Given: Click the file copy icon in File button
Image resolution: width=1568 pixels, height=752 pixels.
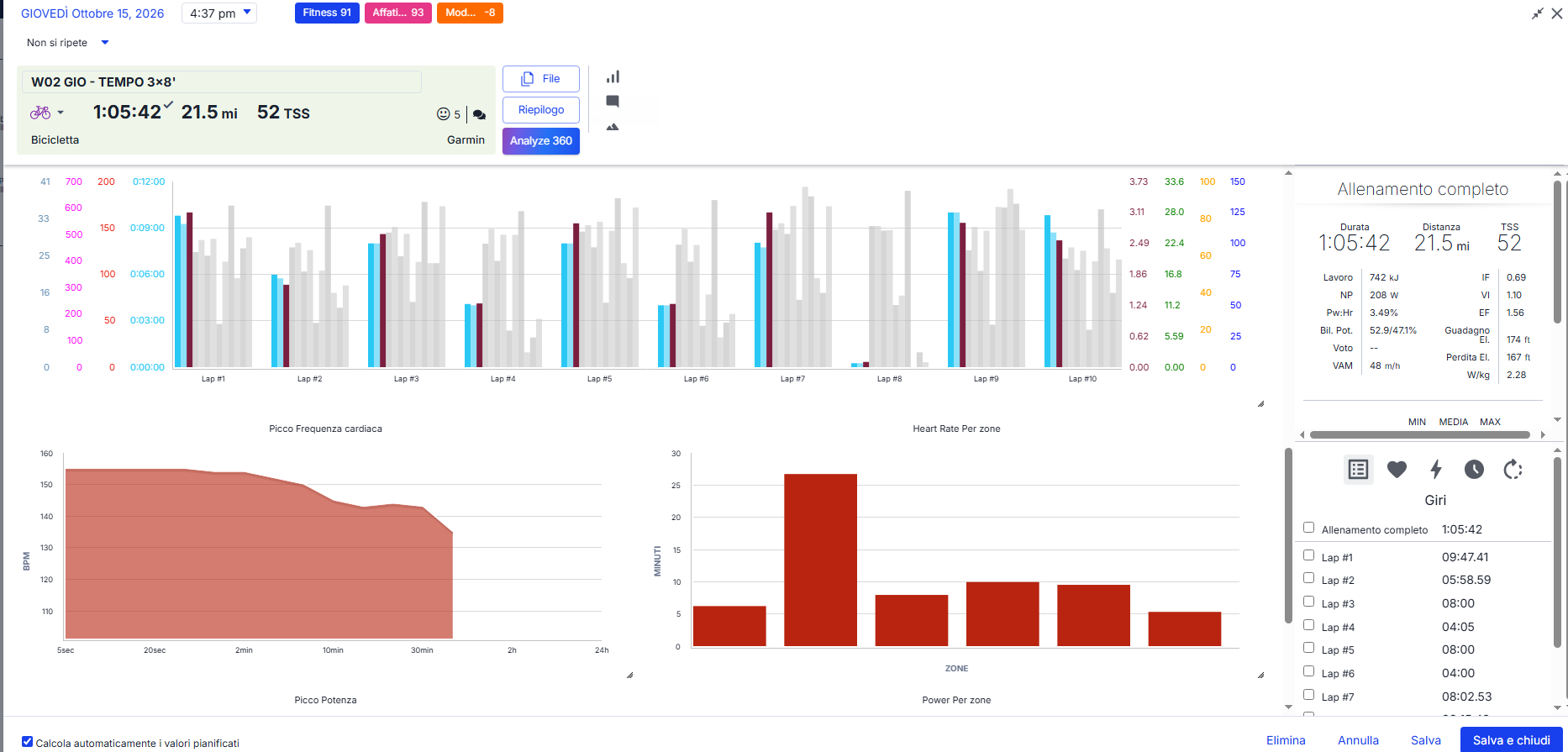Looking at the screenshot, I should pos(528,78).
